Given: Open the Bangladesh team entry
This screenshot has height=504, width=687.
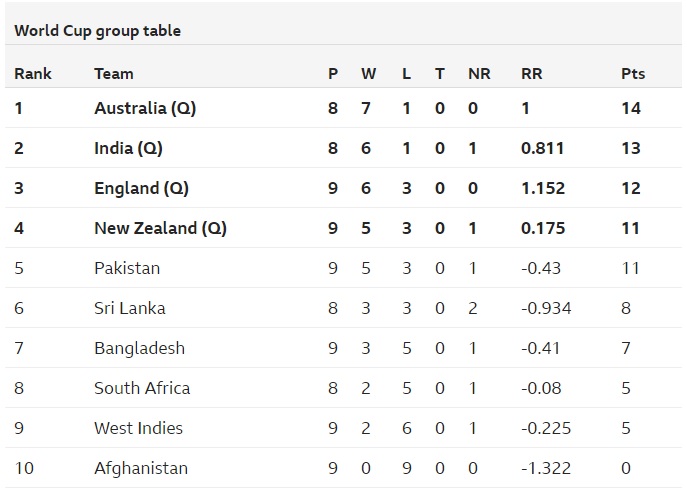Looking at the screenshot, I should (x=139, y=348).
